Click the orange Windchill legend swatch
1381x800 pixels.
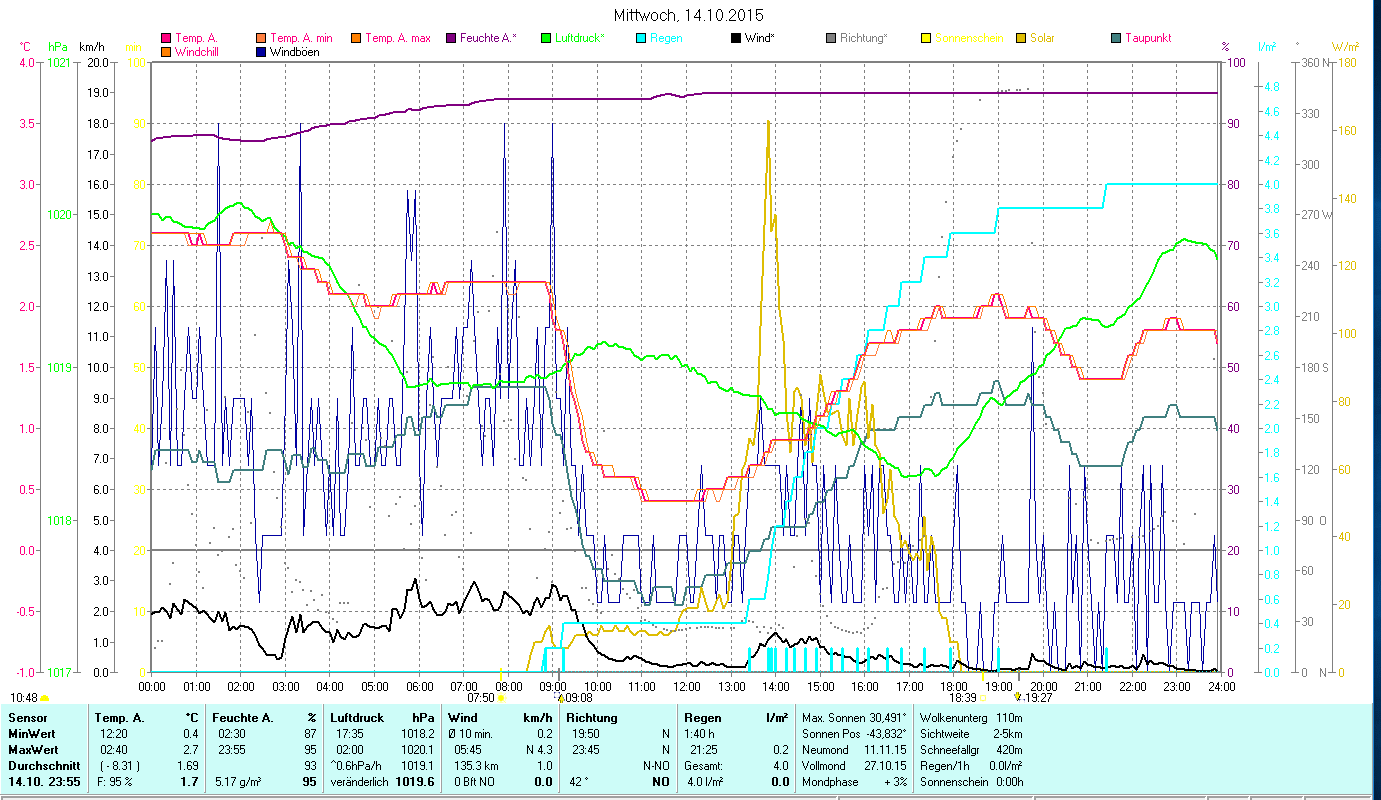(x=166, y=52)
